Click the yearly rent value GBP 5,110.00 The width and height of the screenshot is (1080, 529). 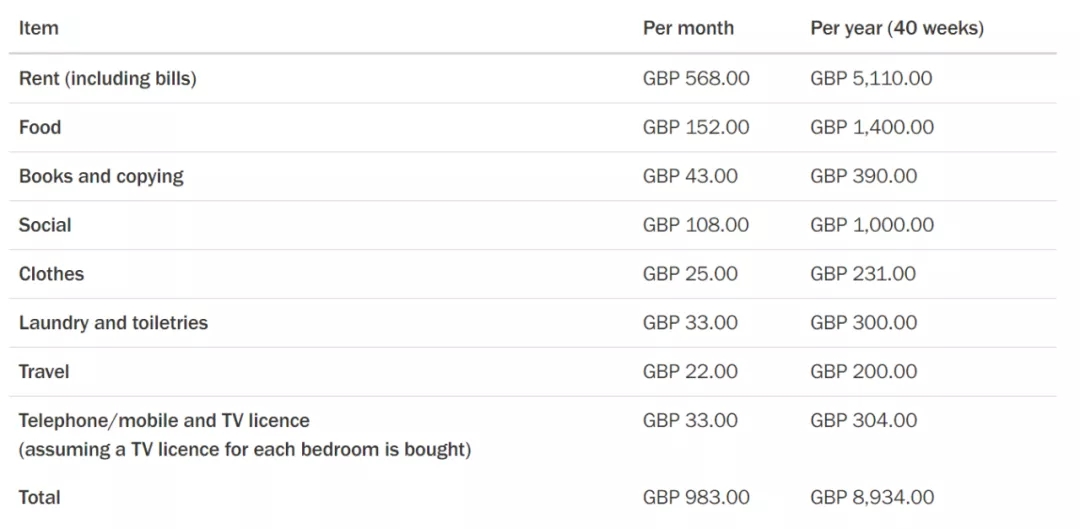[x=871, y=78]
